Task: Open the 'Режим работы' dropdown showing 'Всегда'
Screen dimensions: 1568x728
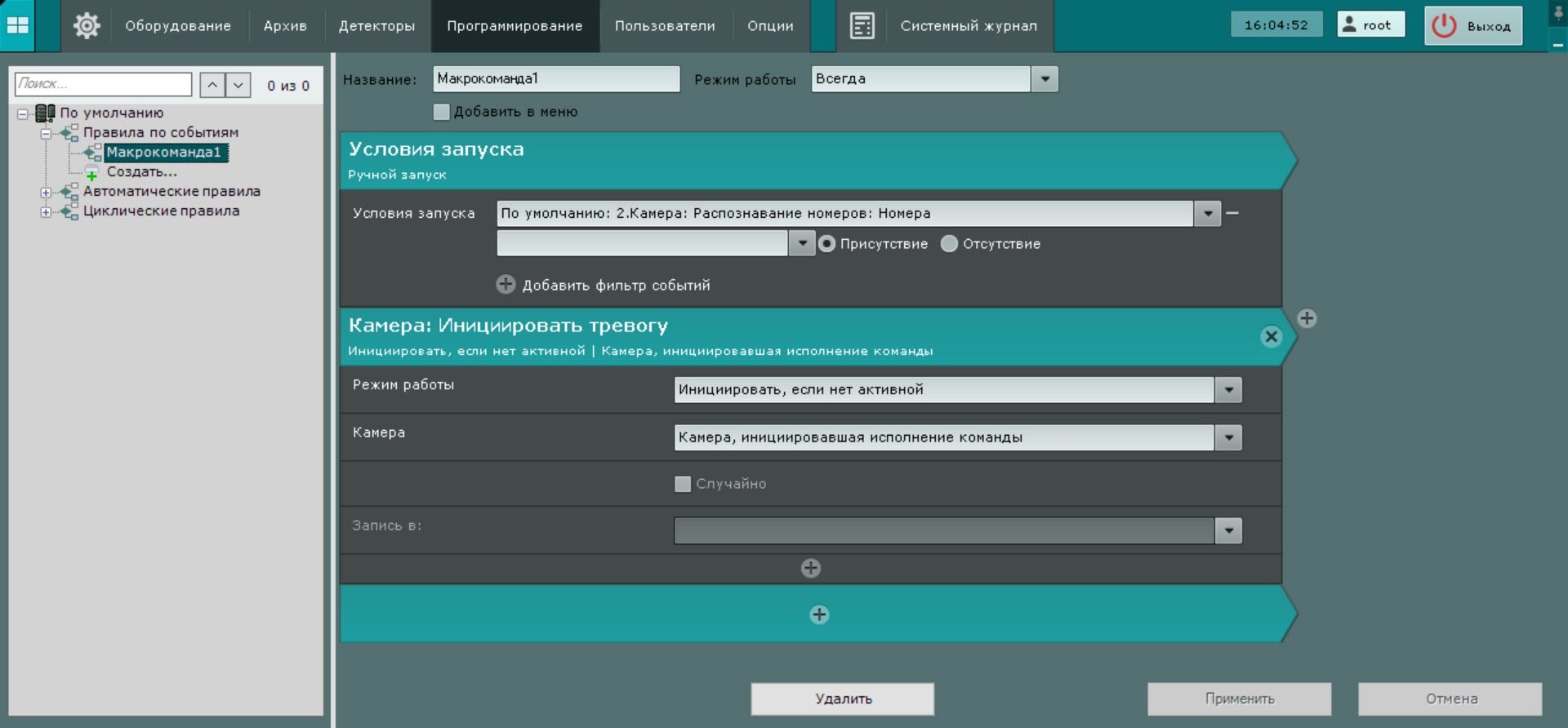Action: 1045,79
